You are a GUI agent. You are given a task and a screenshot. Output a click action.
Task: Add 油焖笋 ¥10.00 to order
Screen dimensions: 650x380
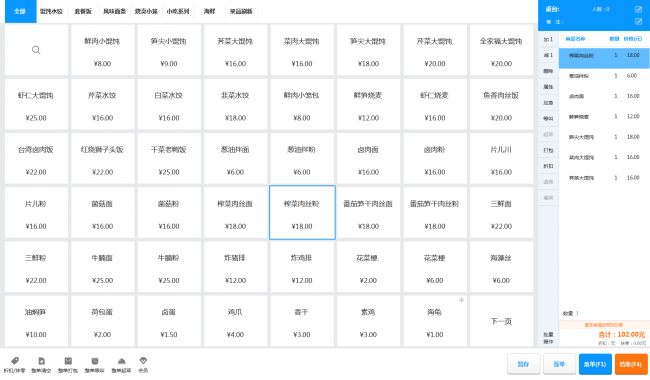36,321
